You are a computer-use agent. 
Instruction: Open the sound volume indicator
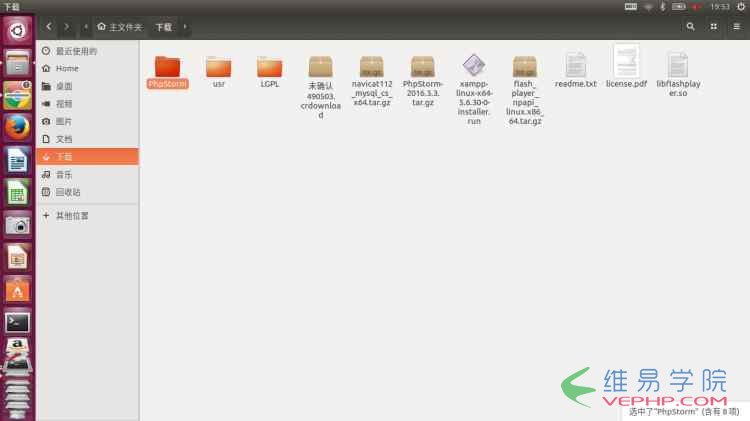pyautogui.click(x=696, y=7)
